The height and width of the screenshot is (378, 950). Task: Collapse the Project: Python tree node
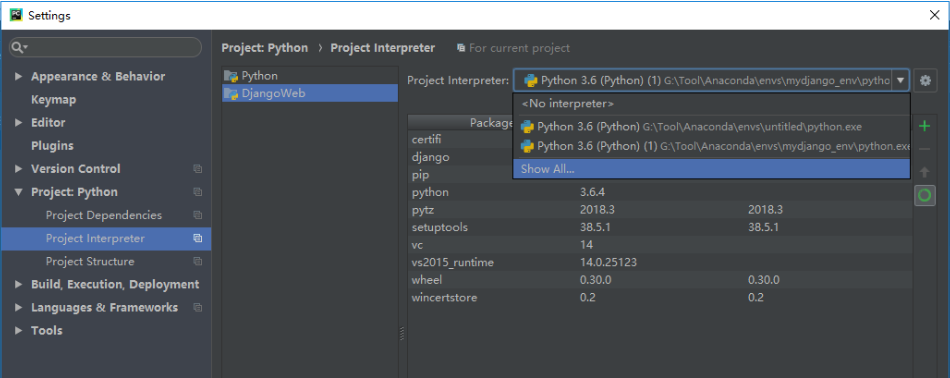pyautogui.click(x=18, y=192)
